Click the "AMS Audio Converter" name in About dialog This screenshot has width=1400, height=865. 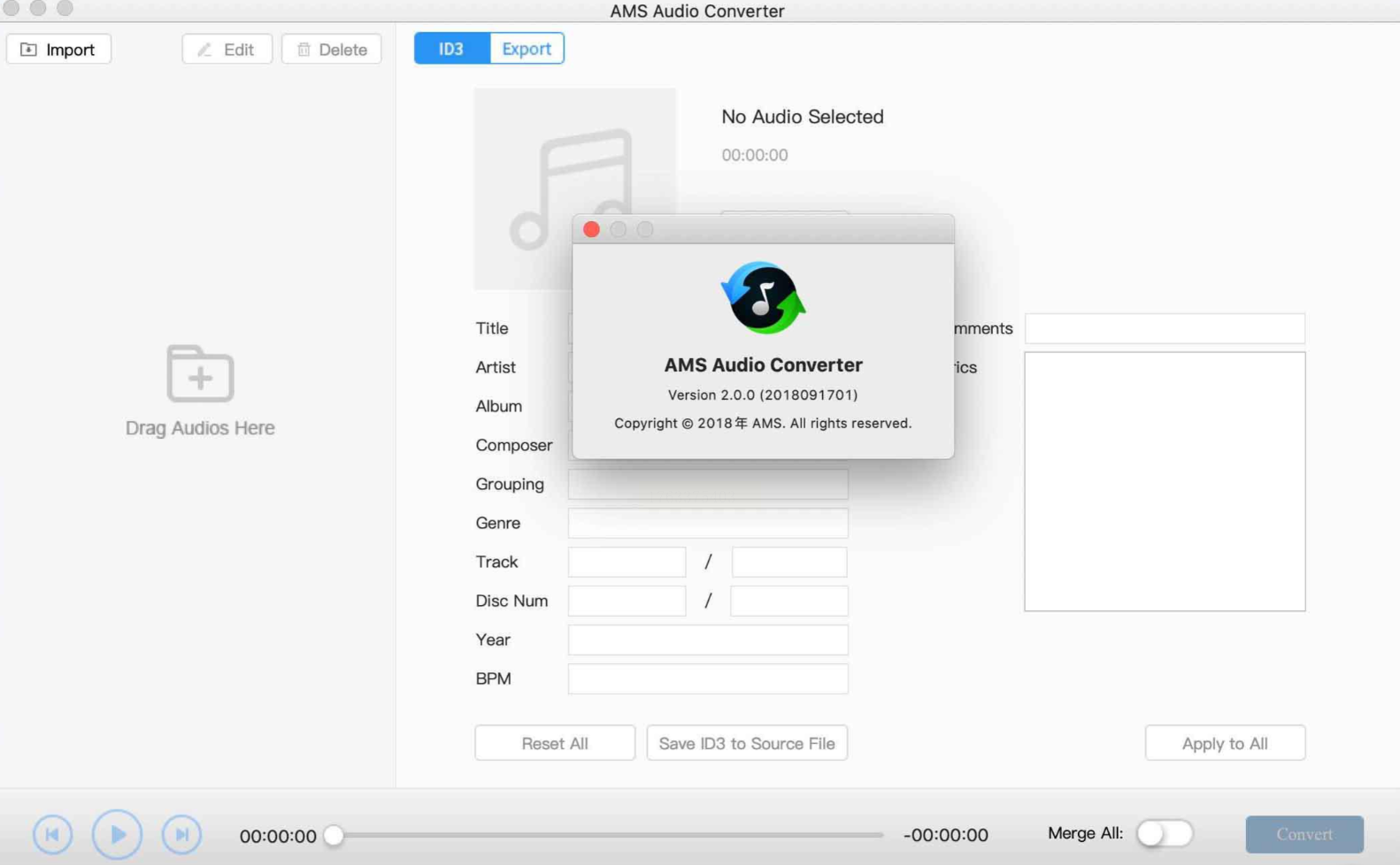(763, 364)
